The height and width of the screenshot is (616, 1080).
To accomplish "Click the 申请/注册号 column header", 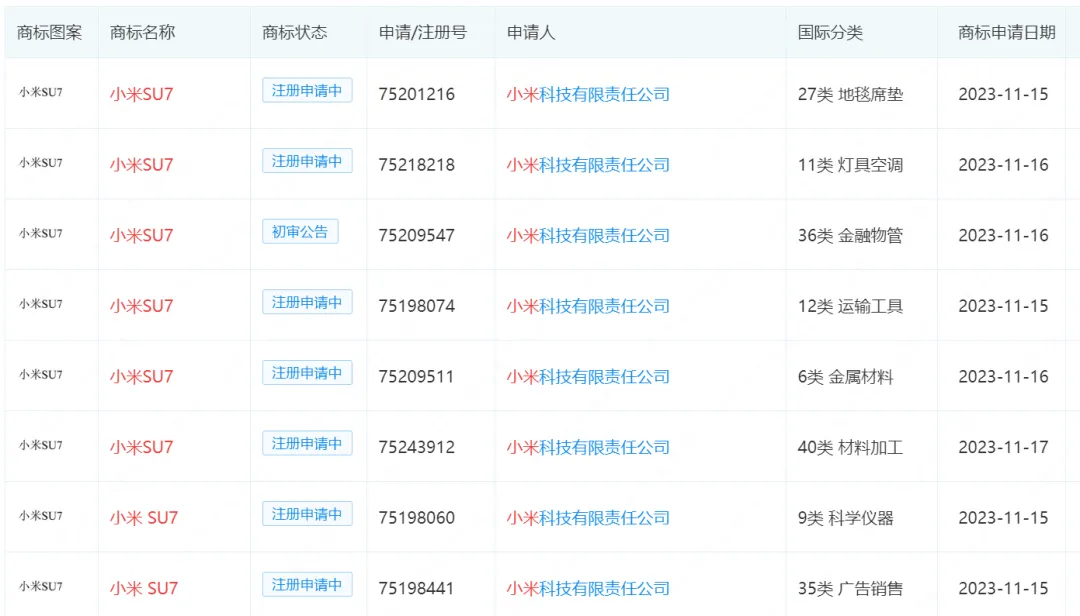I will point(423,32).
